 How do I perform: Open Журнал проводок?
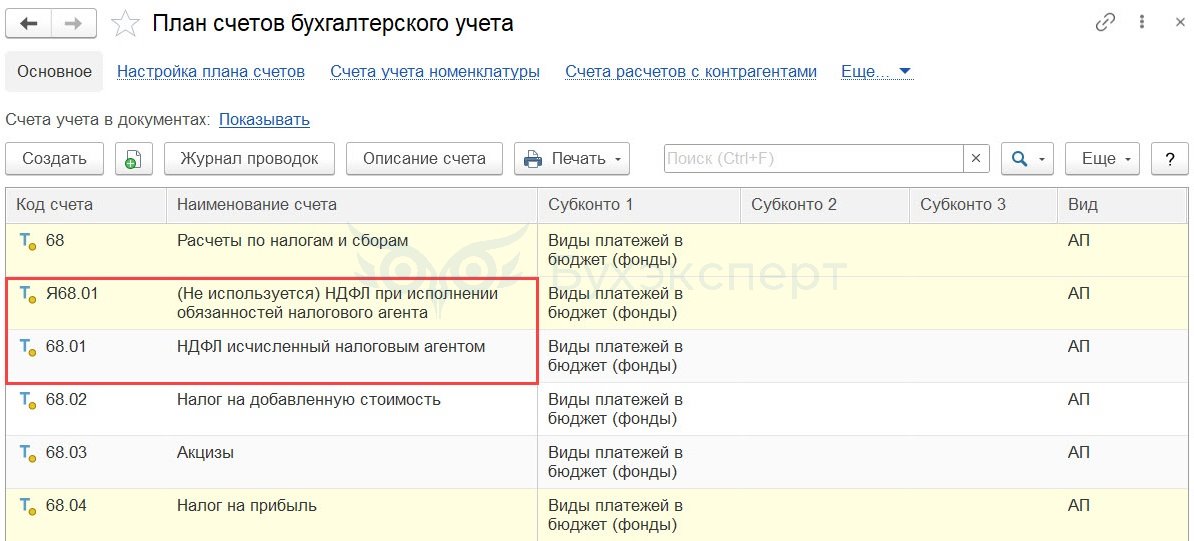coord(249,158)
